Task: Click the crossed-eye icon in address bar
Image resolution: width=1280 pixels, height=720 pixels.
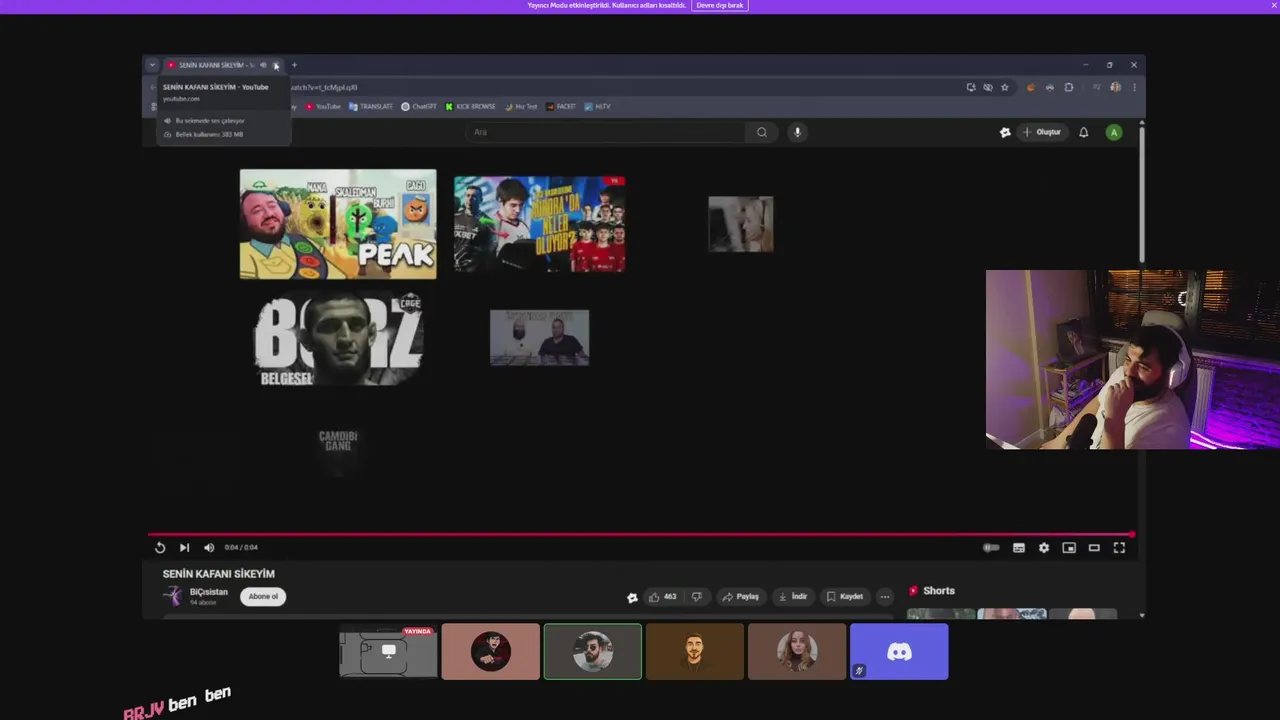Action: pyautogui.click(x=988, y=87)
